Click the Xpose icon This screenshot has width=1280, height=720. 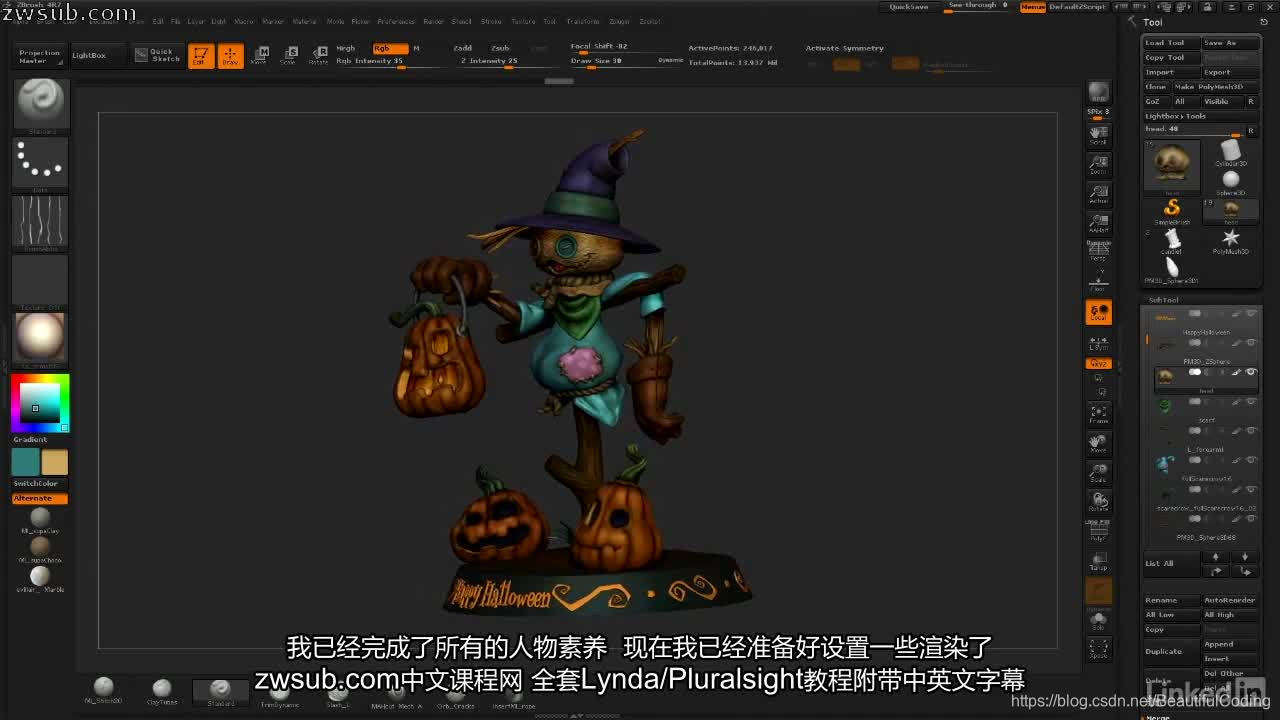(1098, 648)
